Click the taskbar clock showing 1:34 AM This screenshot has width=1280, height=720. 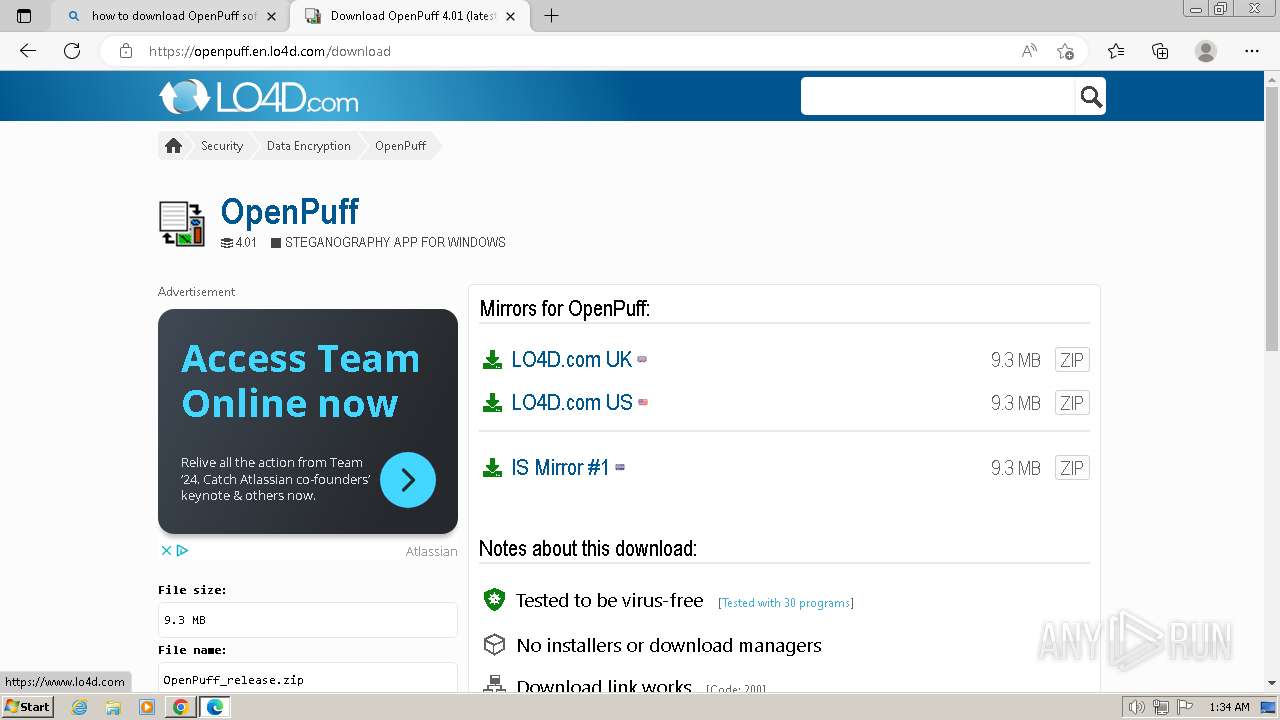tap(1229, 707)
